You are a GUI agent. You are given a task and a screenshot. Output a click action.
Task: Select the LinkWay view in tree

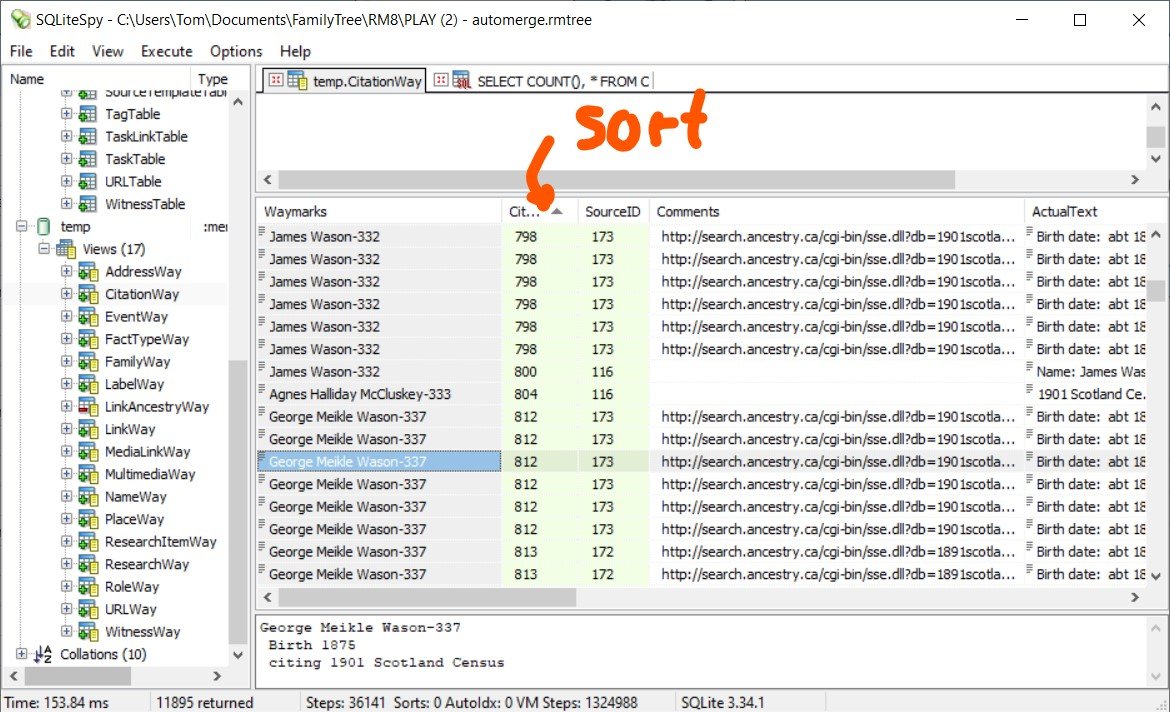130,429
